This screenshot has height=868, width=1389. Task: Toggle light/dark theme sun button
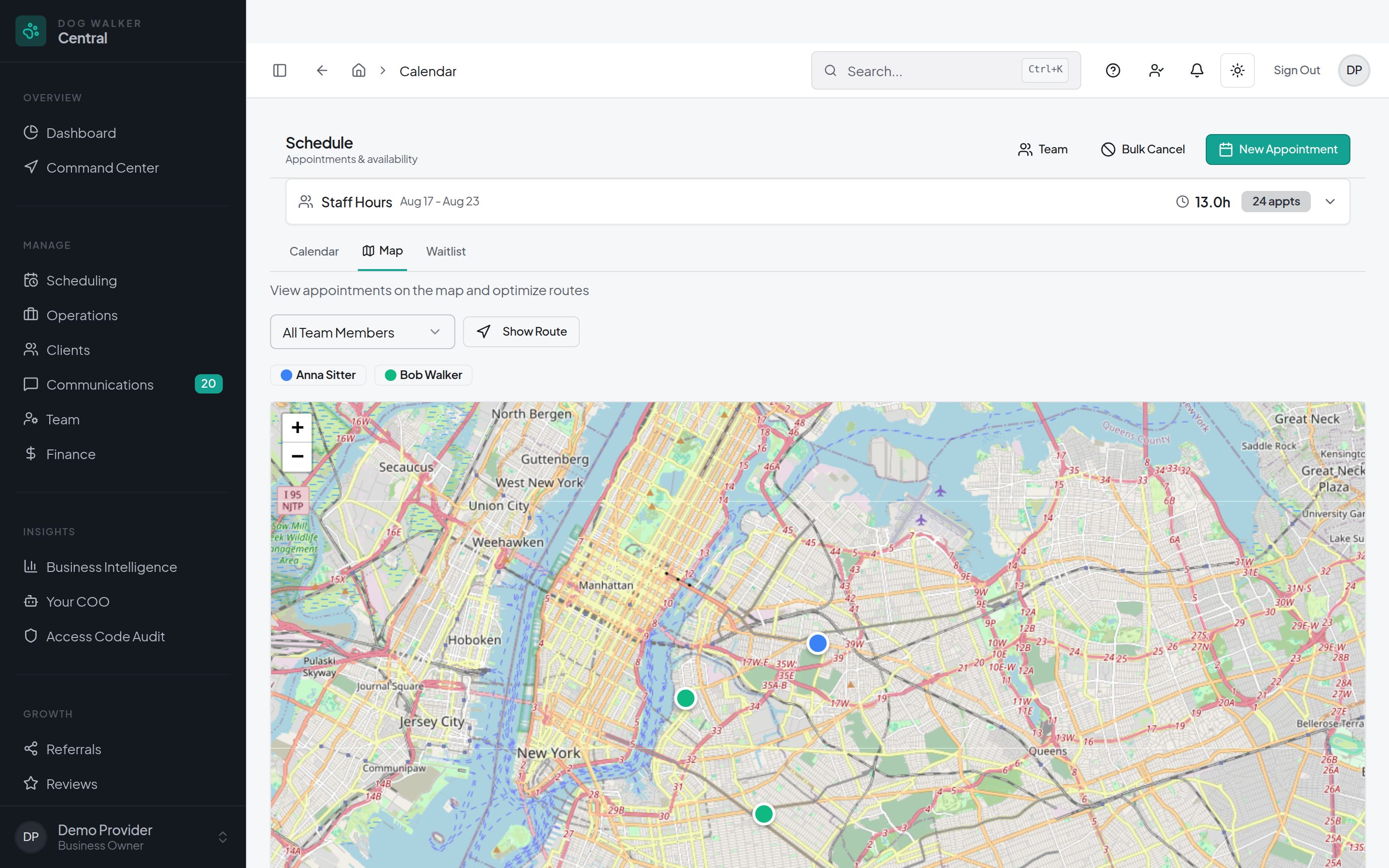click(x=1238, y=70)
